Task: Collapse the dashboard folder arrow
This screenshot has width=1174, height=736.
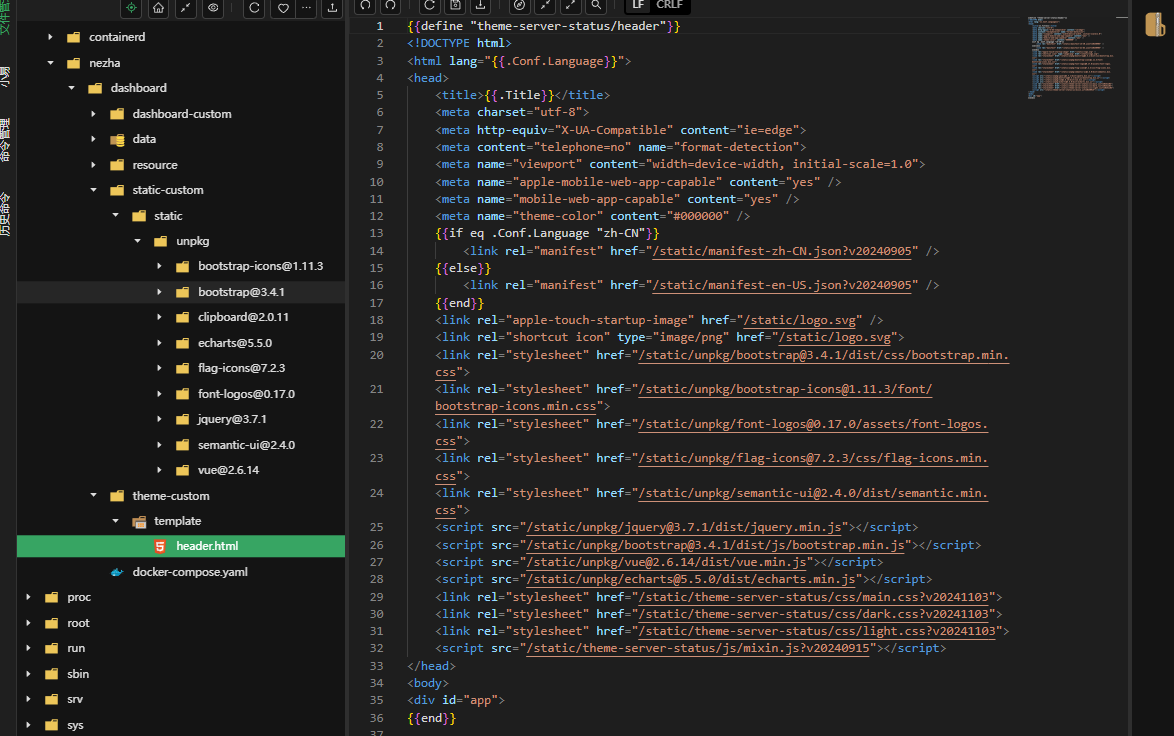Action: click(72, 88)
